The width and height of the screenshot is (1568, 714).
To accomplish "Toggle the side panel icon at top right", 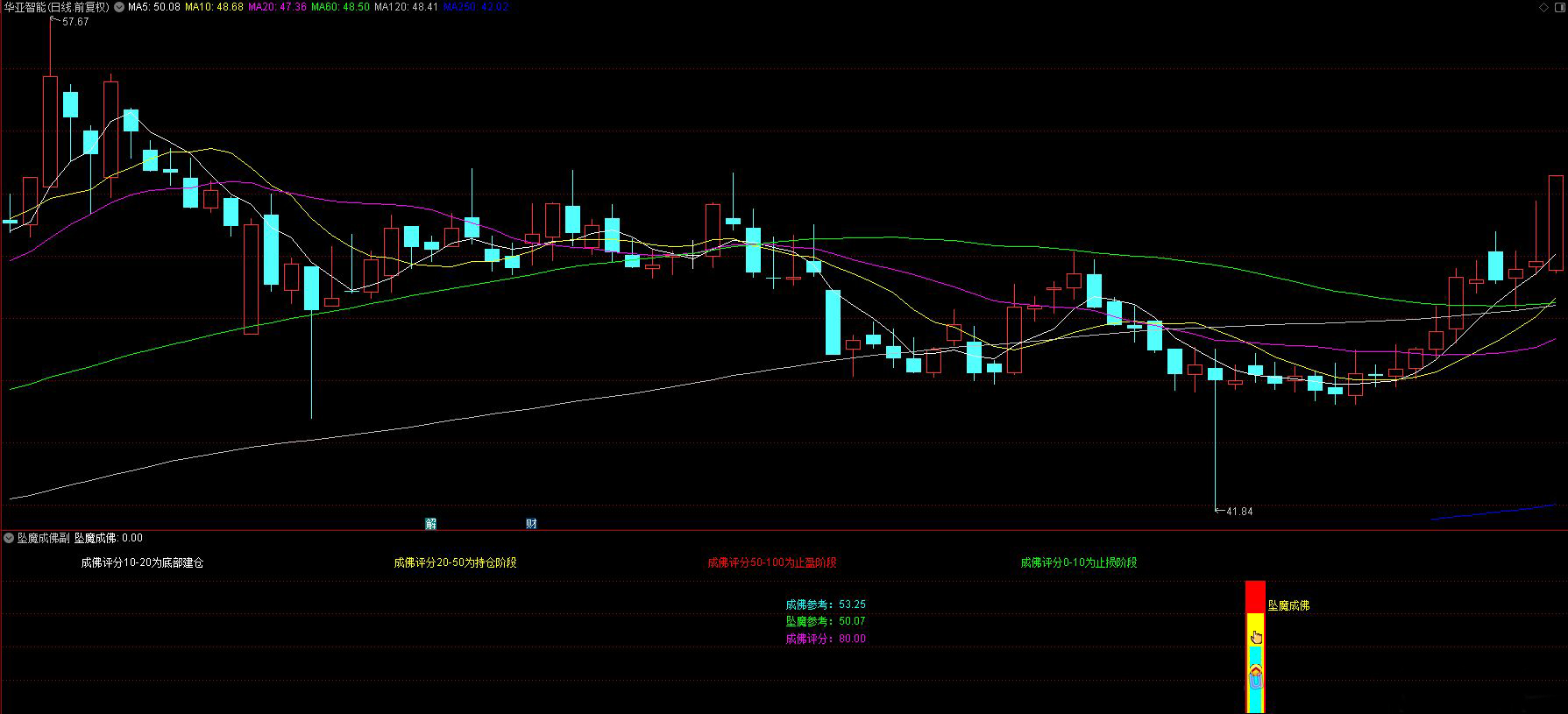I will point(1558,7).
